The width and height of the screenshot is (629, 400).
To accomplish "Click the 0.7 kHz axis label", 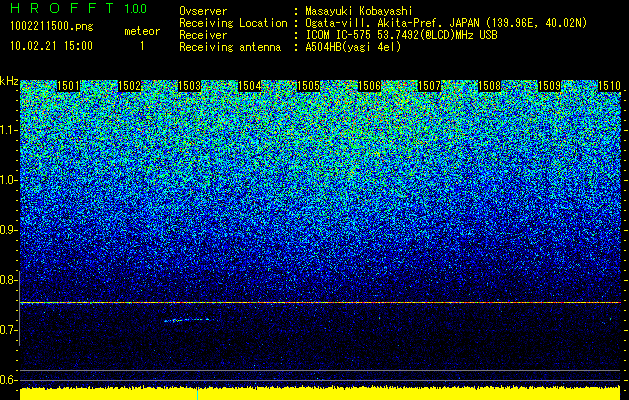I will point(8,330).
